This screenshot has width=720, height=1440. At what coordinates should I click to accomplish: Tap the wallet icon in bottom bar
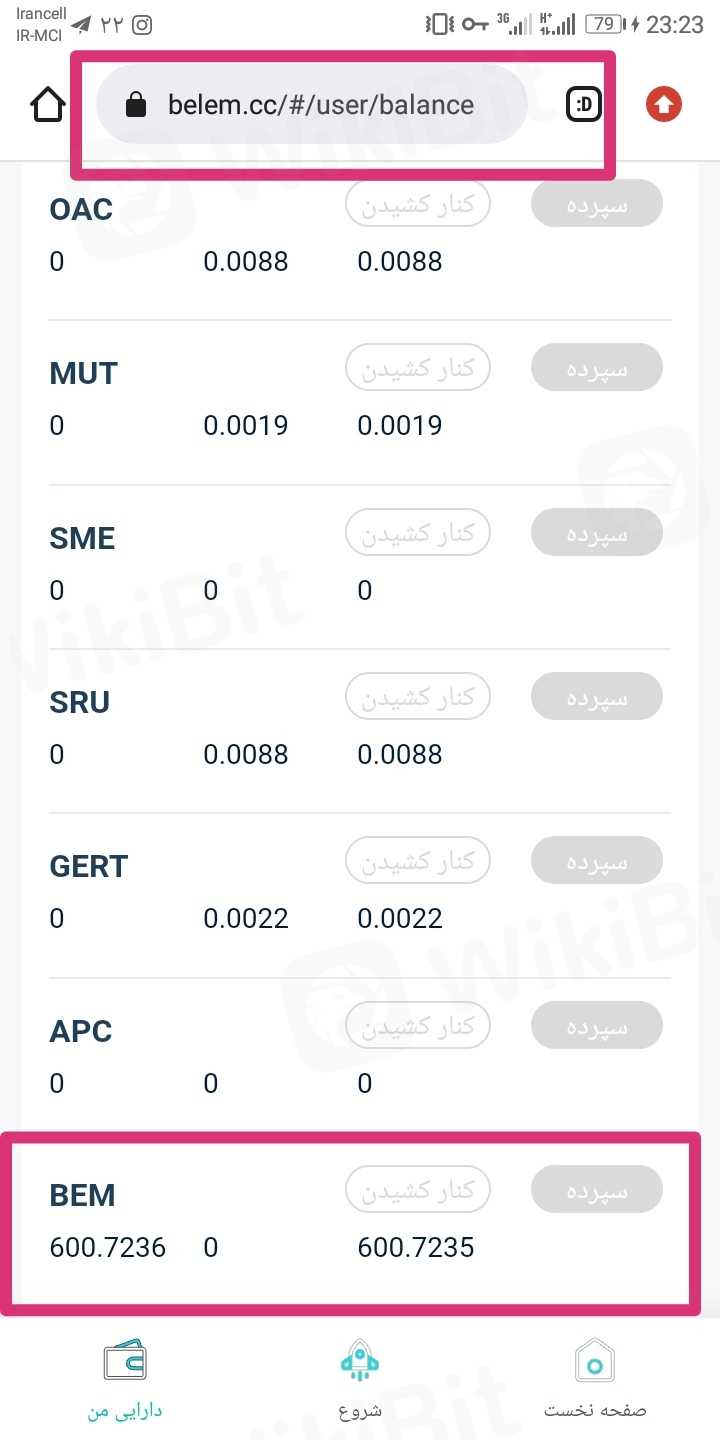click(125, 1361)
